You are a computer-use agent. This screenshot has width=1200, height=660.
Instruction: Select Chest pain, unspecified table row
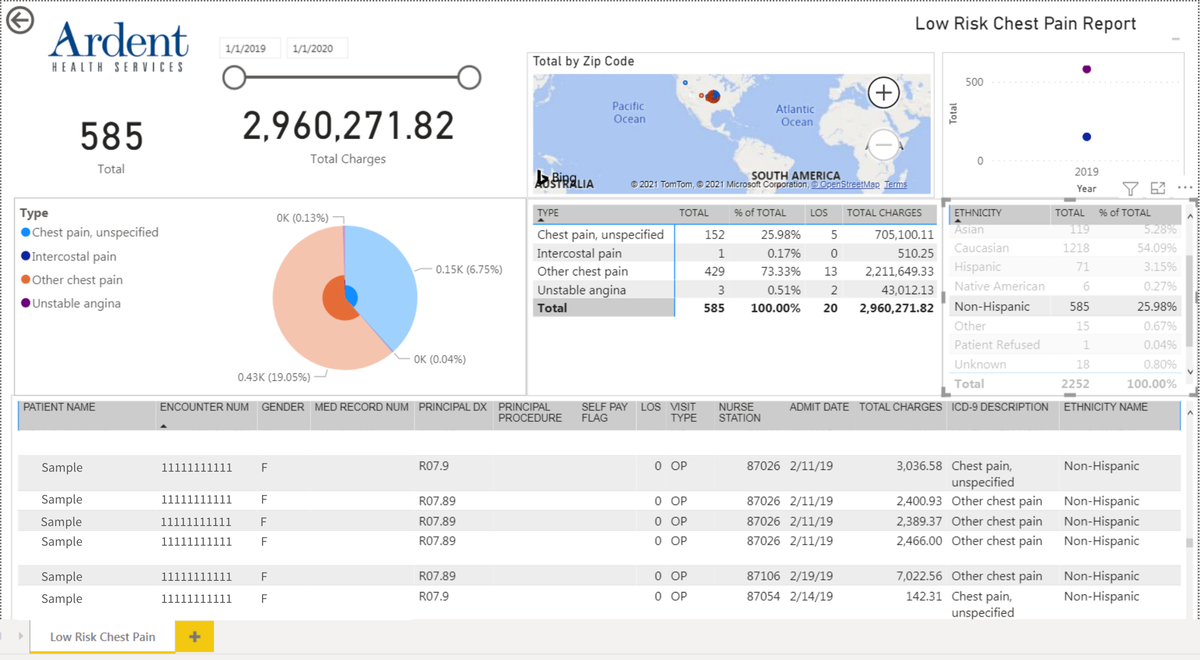(735, 235)
